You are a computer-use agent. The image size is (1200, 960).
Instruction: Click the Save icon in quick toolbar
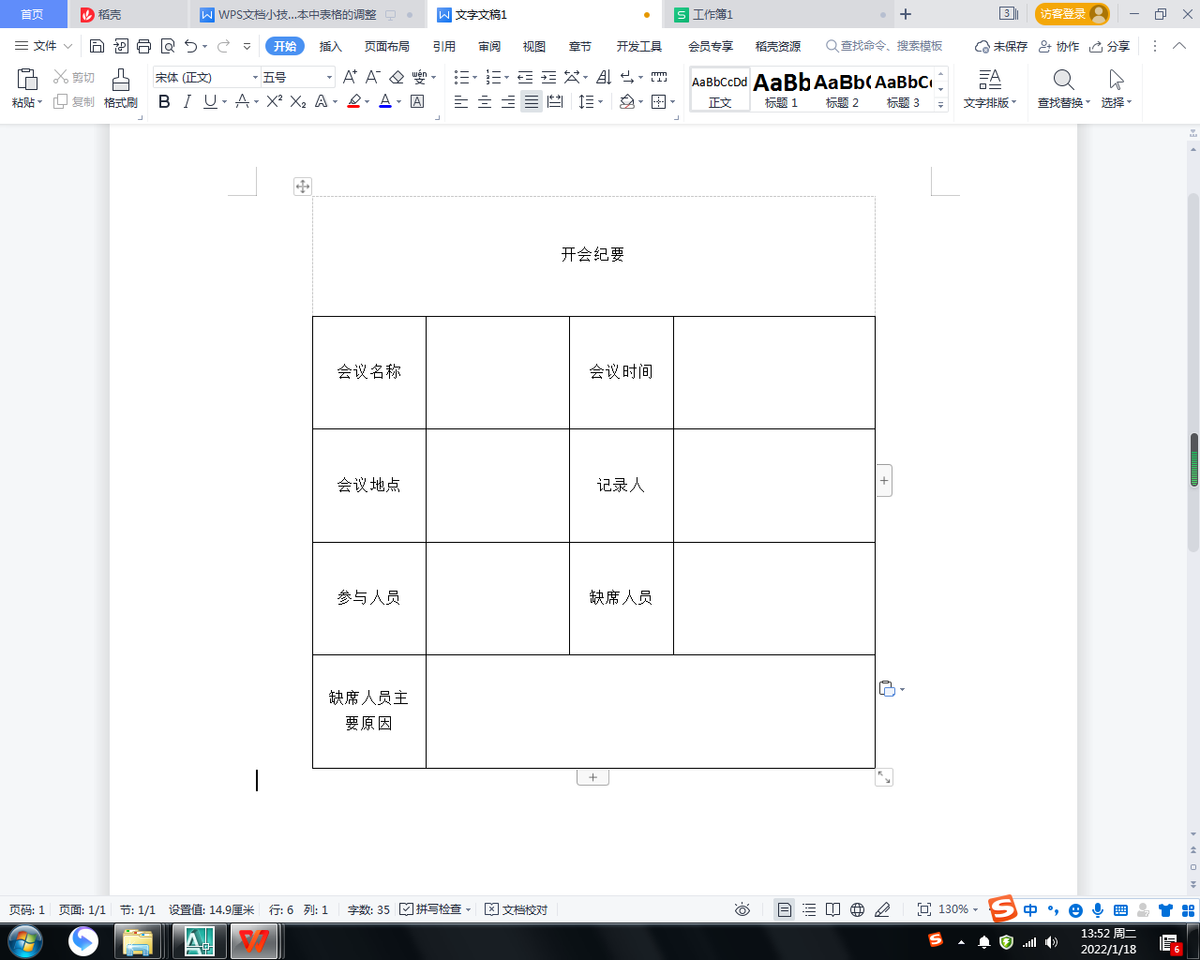point(97,46)
